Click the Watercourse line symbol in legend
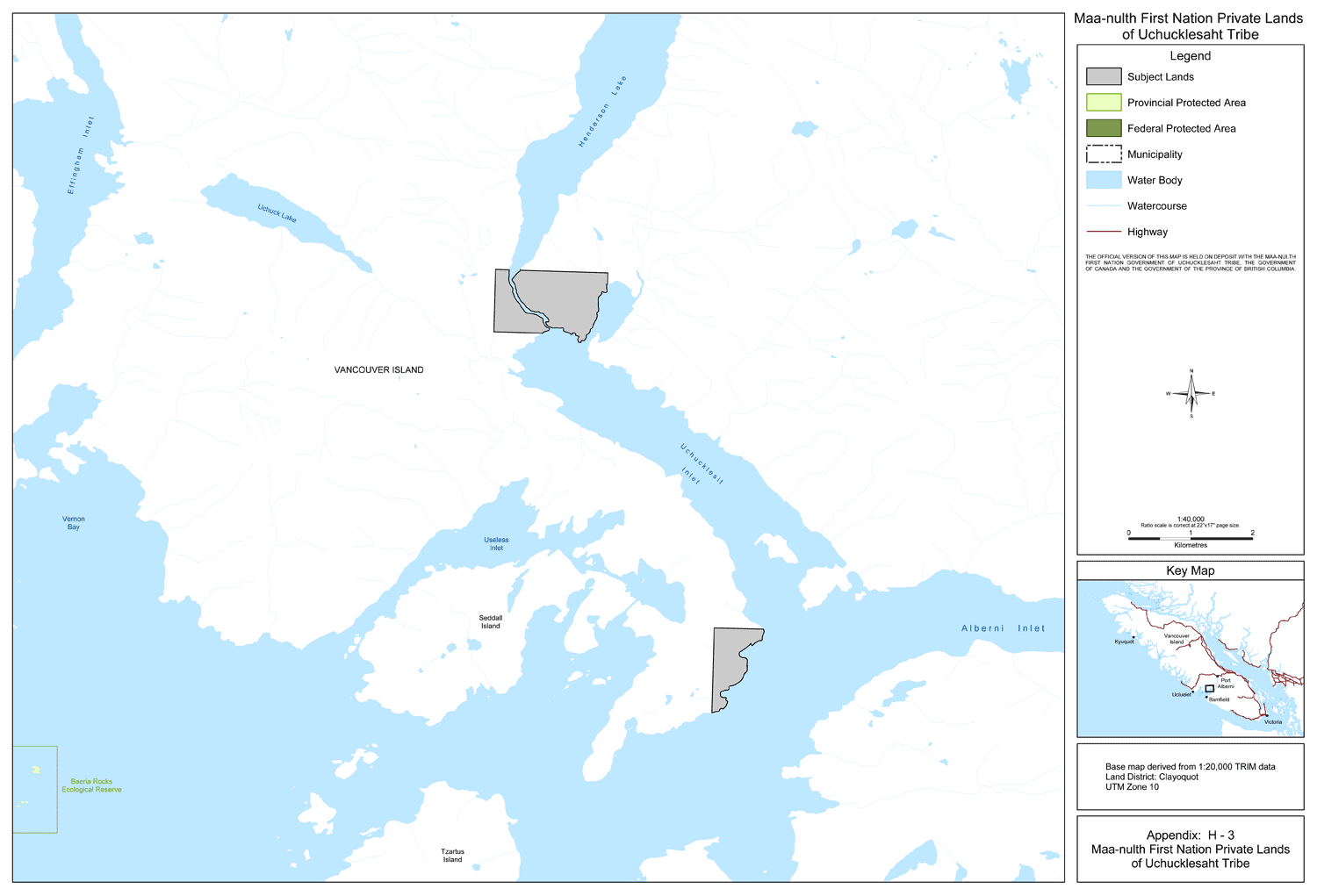Viewport: 1317px width, 896px height. pos(1104,206)
